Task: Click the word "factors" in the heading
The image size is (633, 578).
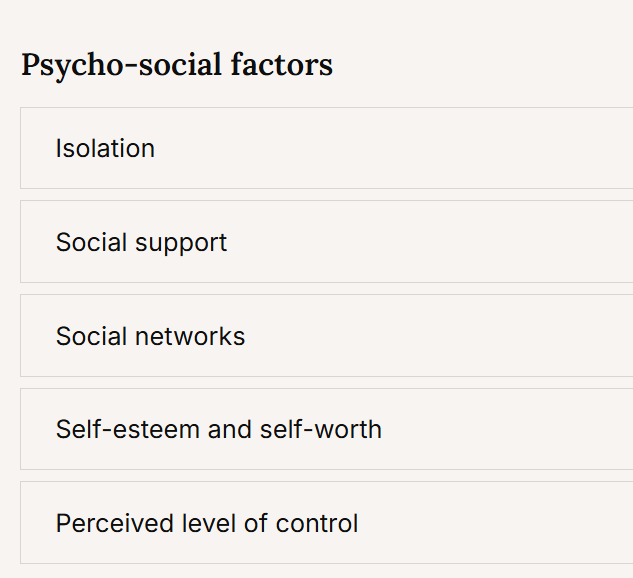Action: click(x=282, y=65)
